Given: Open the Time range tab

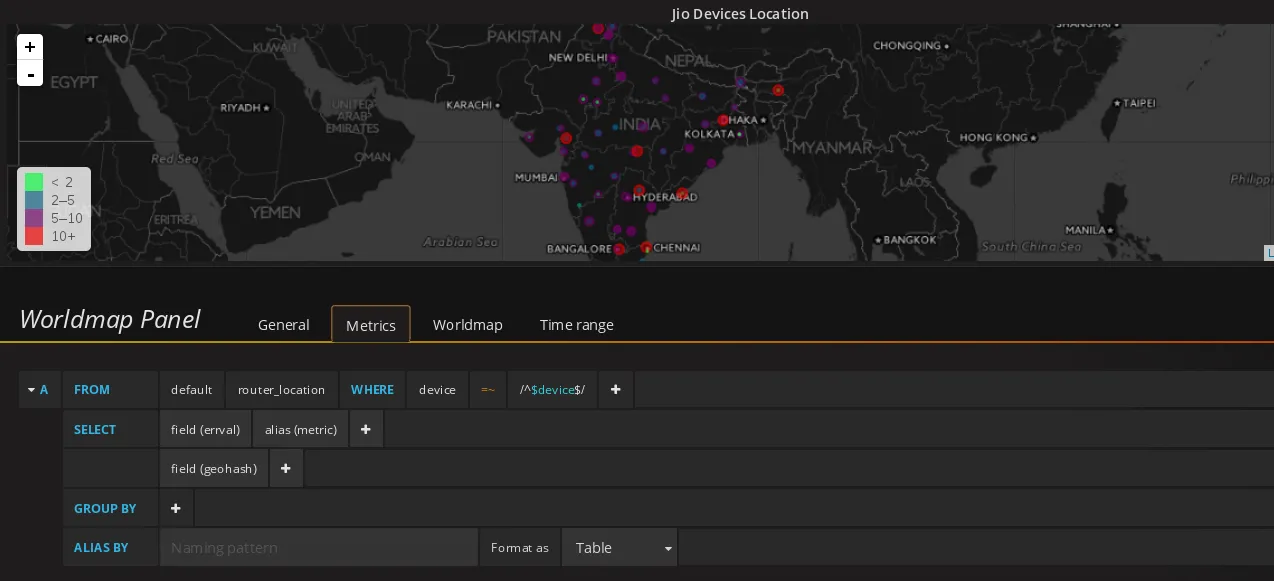Looking at the screenshot, I should pos(576,324).
